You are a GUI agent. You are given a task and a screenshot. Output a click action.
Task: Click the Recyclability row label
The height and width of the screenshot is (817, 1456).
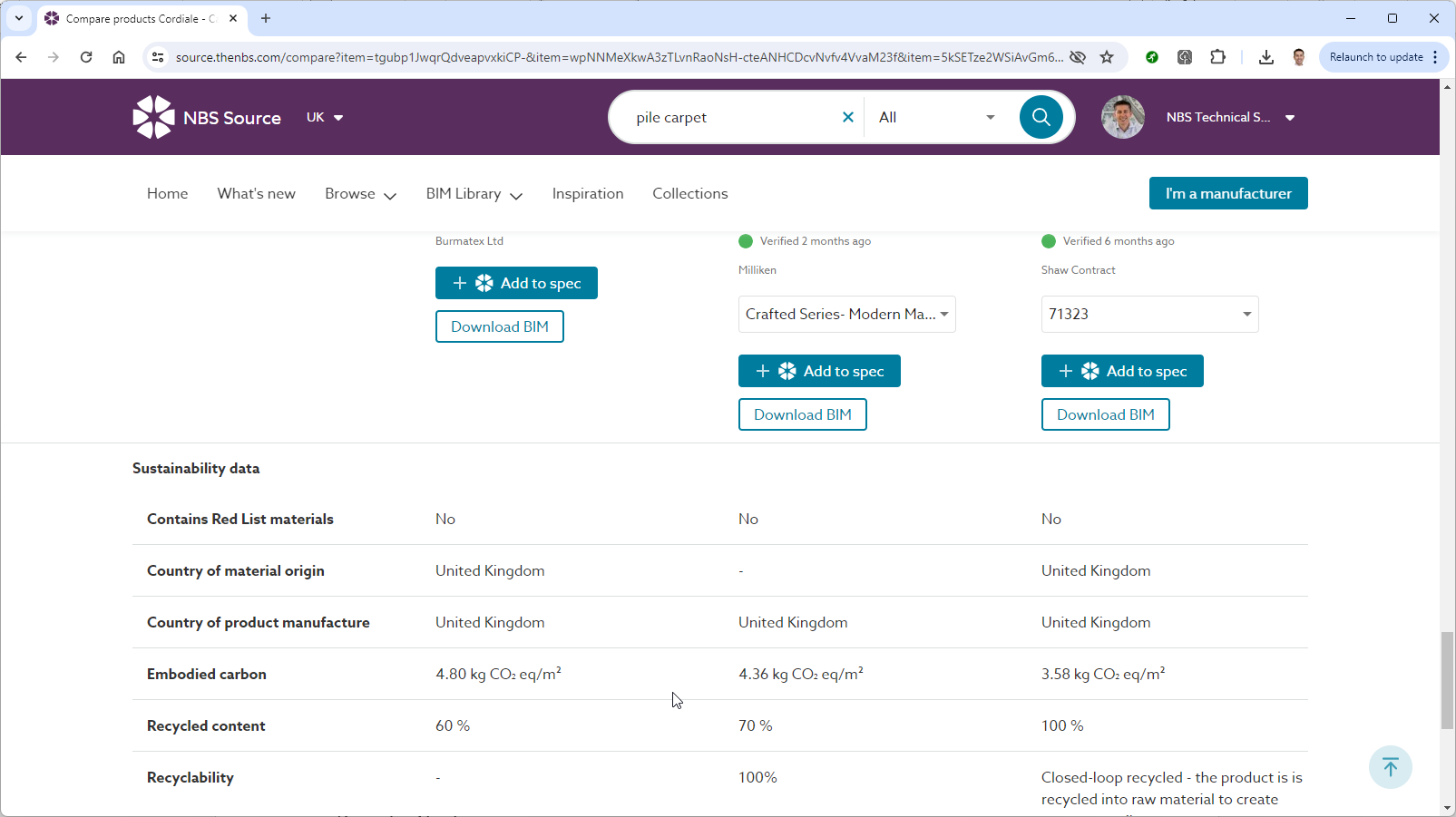191,778
